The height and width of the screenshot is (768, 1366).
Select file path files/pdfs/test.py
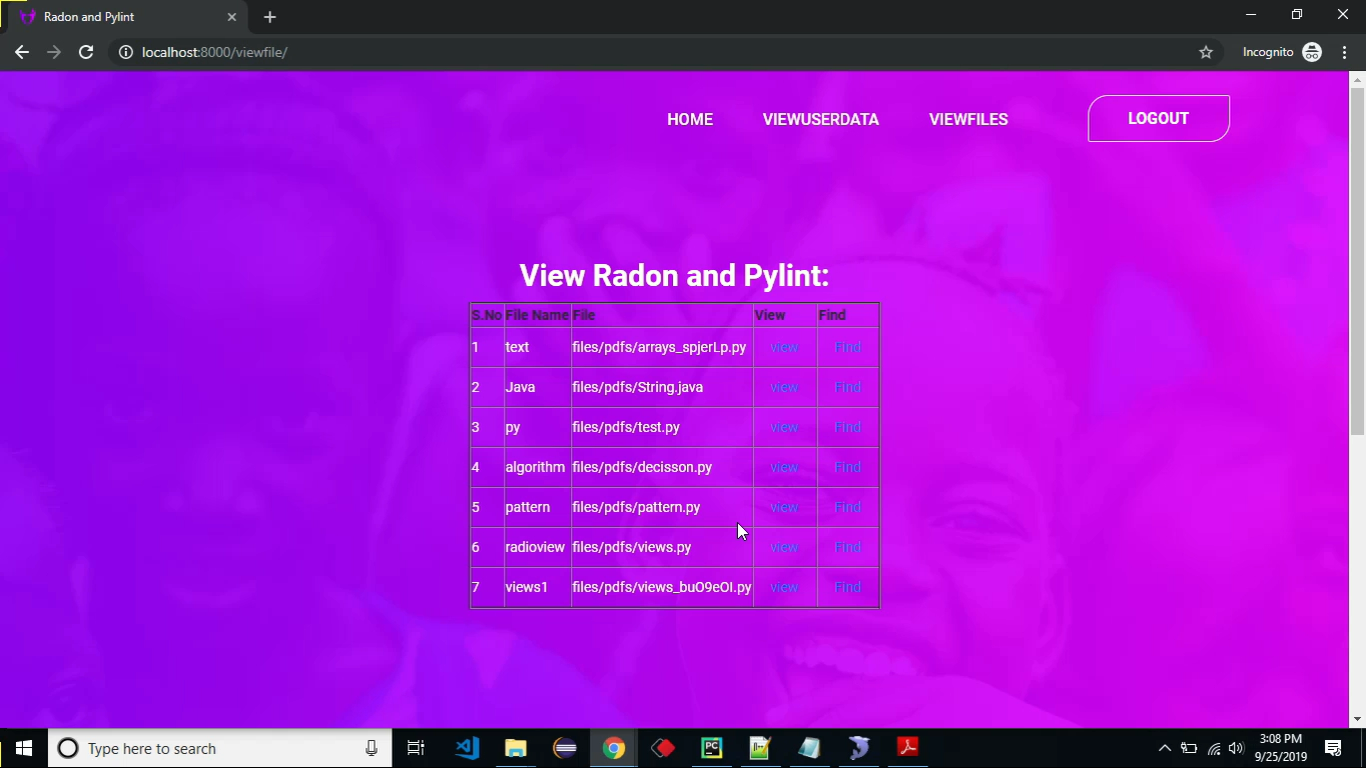[626, 427]
